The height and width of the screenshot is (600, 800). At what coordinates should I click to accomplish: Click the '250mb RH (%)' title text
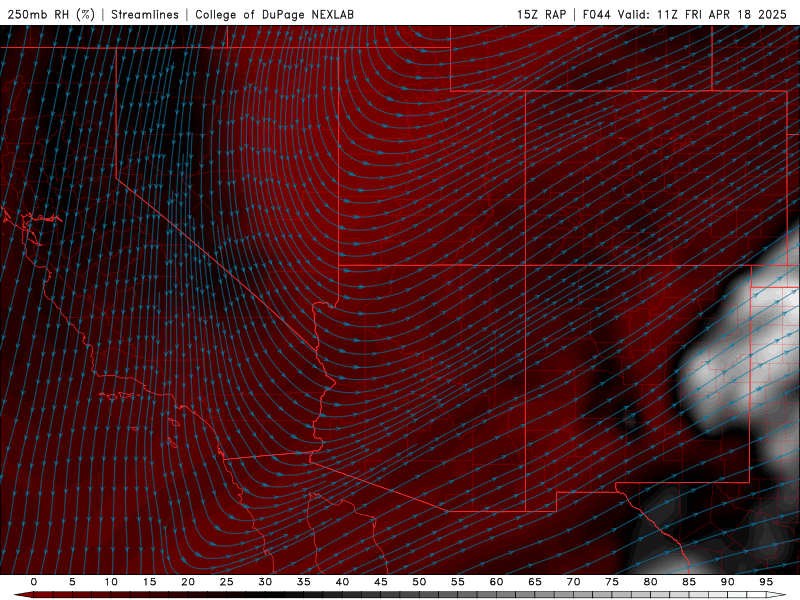pos(51,14)
